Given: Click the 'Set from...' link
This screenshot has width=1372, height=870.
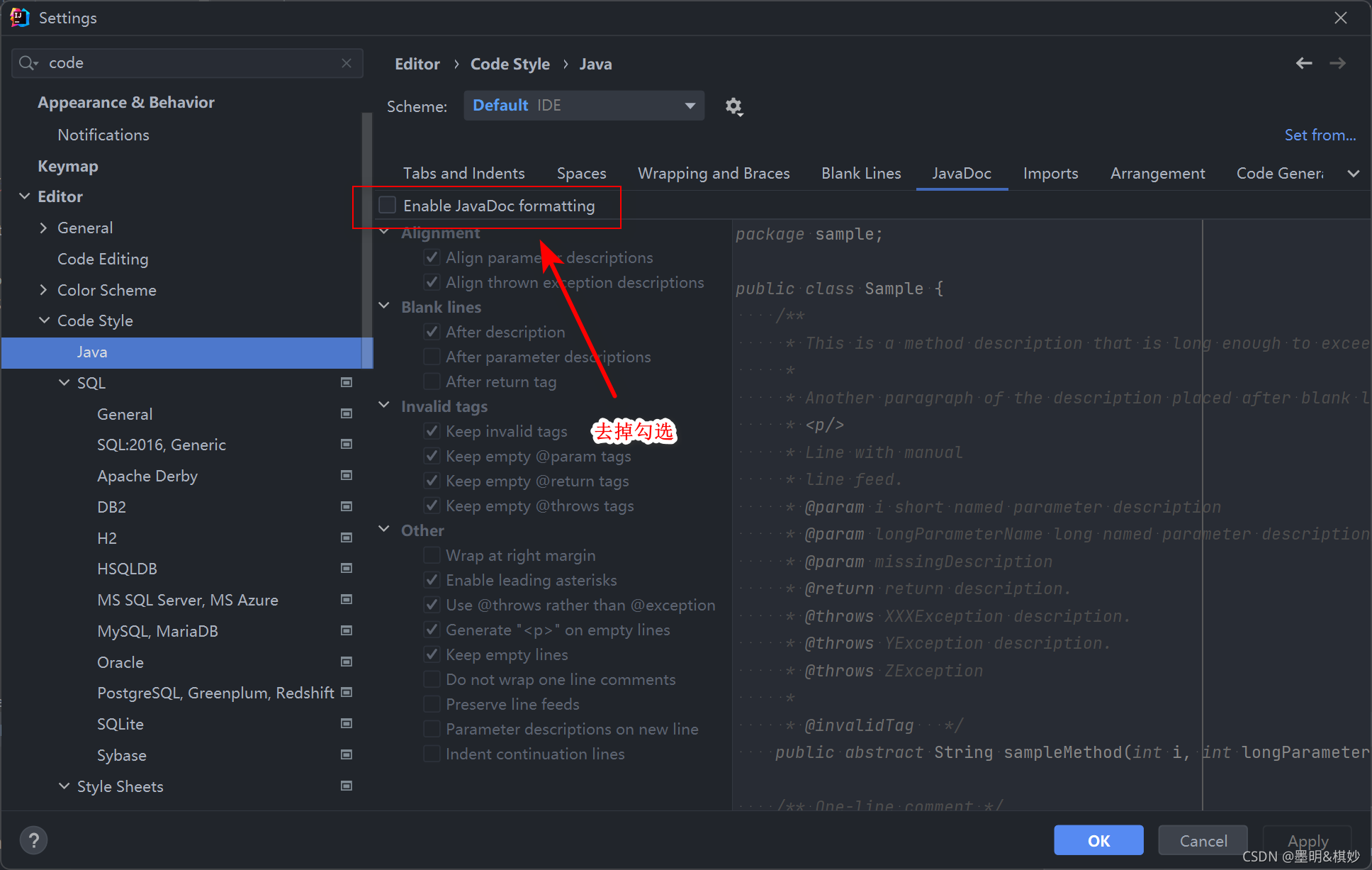Looking at the screenshot, I should (1316, 134).
